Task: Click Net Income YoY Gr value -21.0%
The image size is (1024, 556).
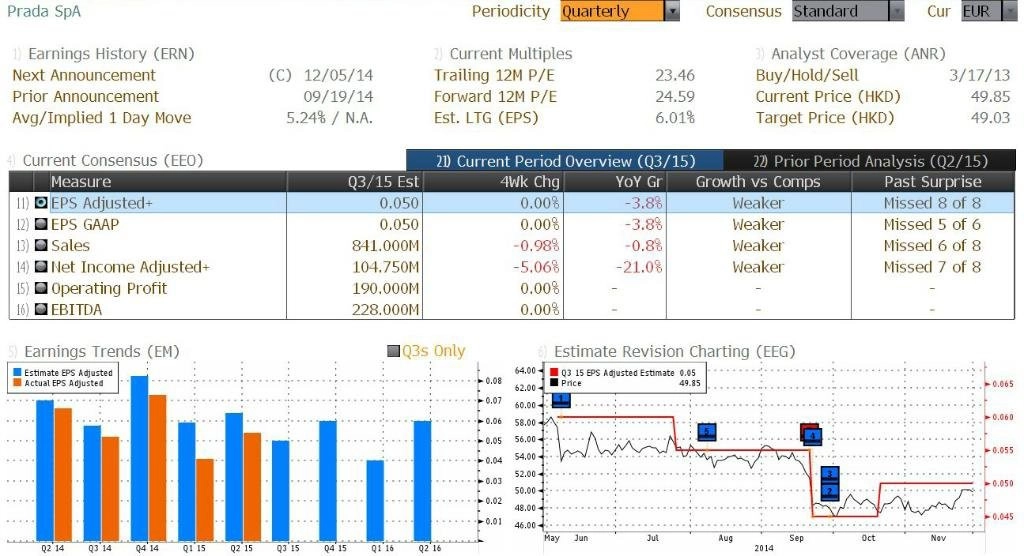Action: coord(639,267)
